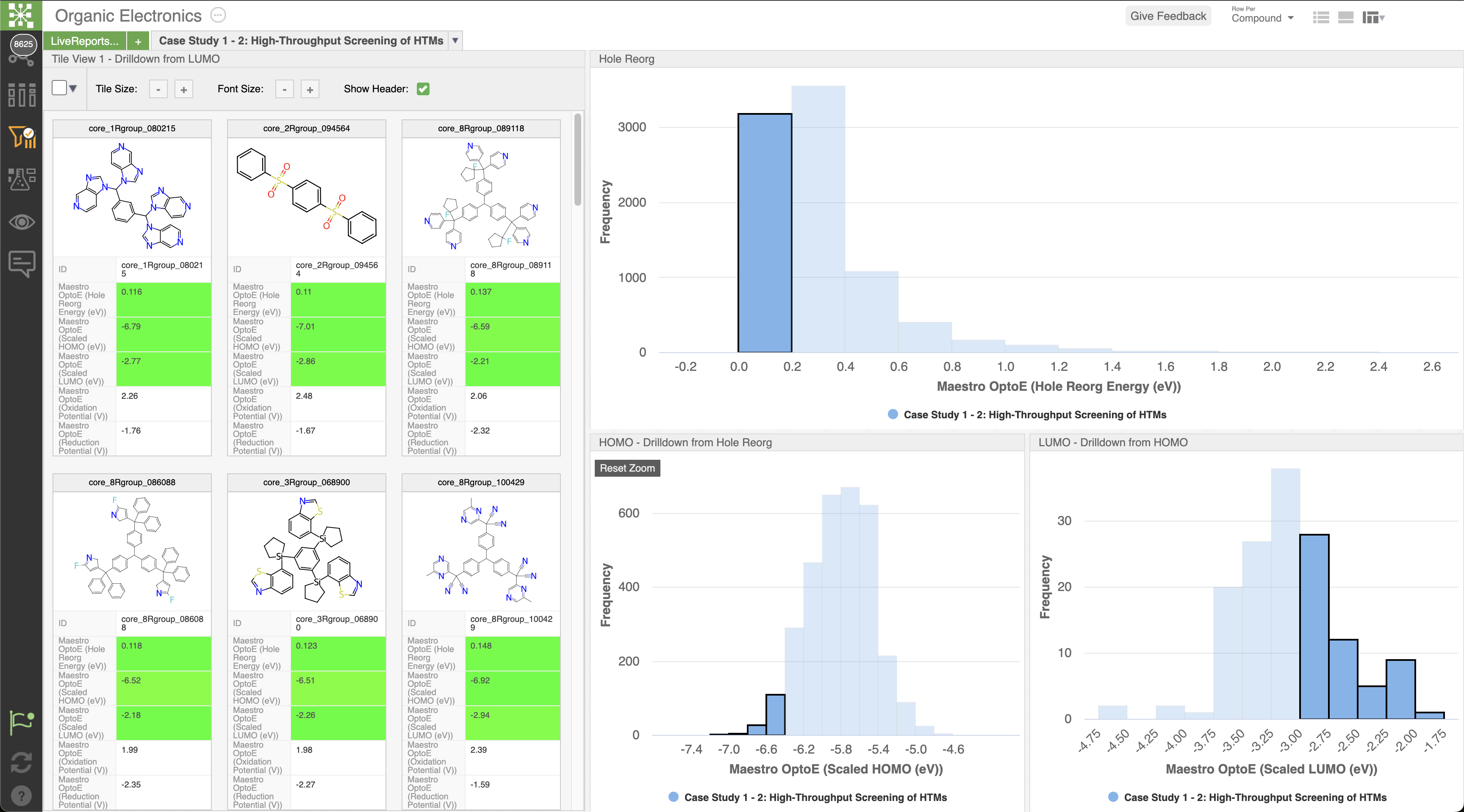
Task: Click the Give Feedback button
Action: [1168, 16]
